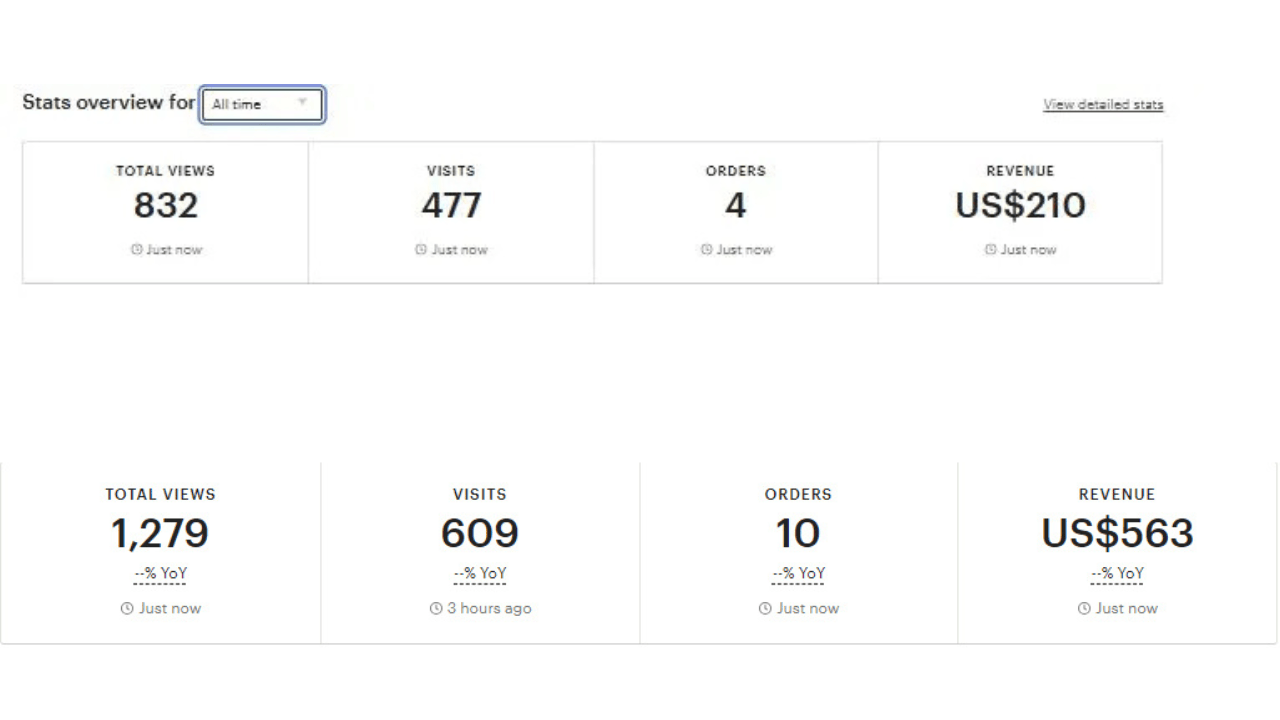Click the YoY percentage under 1,279 total views
Viewport: 1280px width, 720px height.
pos(160,574)
